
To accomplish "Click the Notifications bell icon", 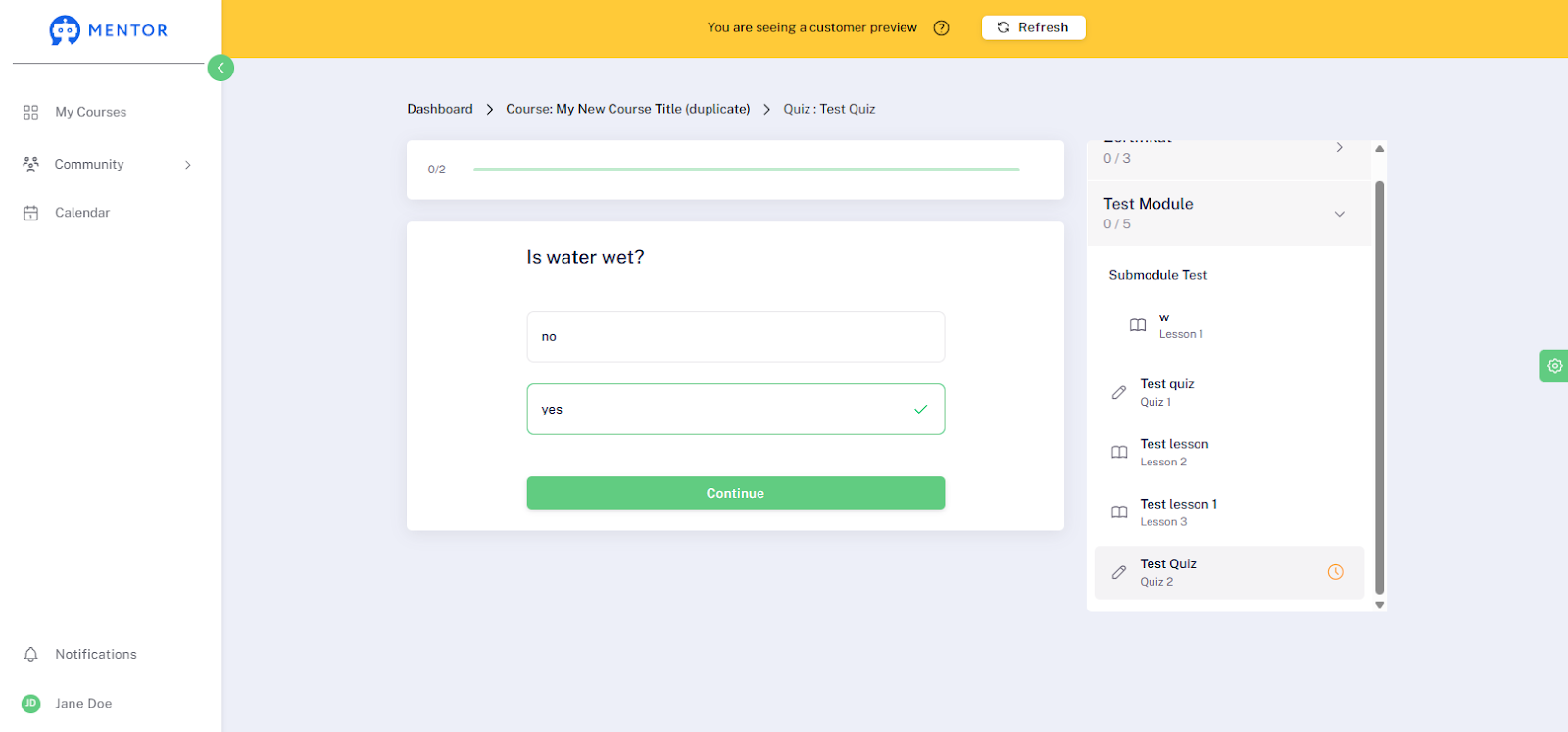I will coord(31,655).
